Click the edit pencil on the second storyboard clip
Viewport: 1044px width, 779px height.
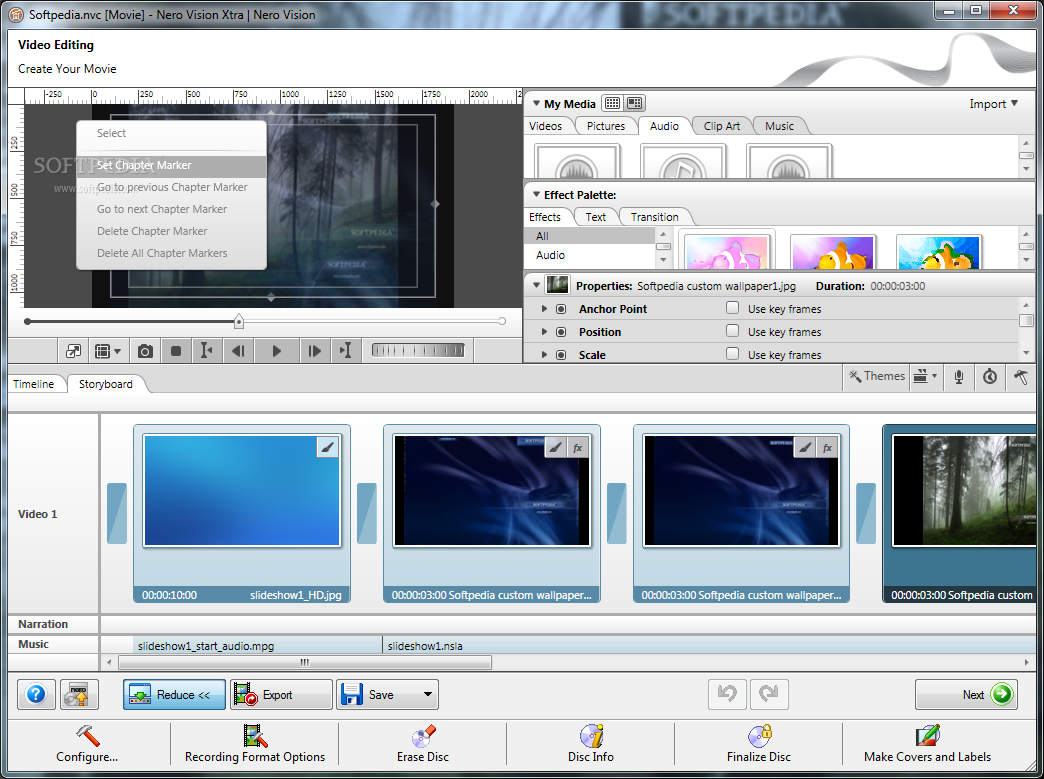point(555,448)
